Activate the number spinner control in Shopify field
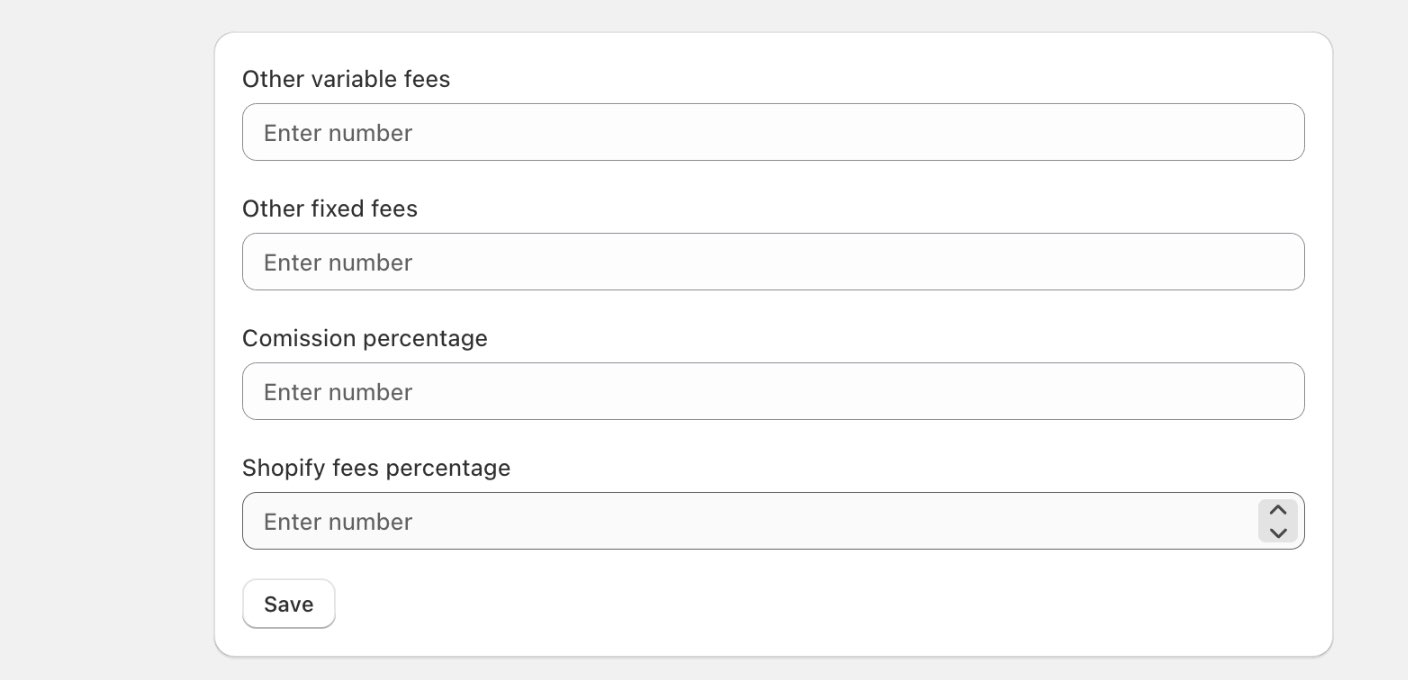 click(x=1277, y=521)
